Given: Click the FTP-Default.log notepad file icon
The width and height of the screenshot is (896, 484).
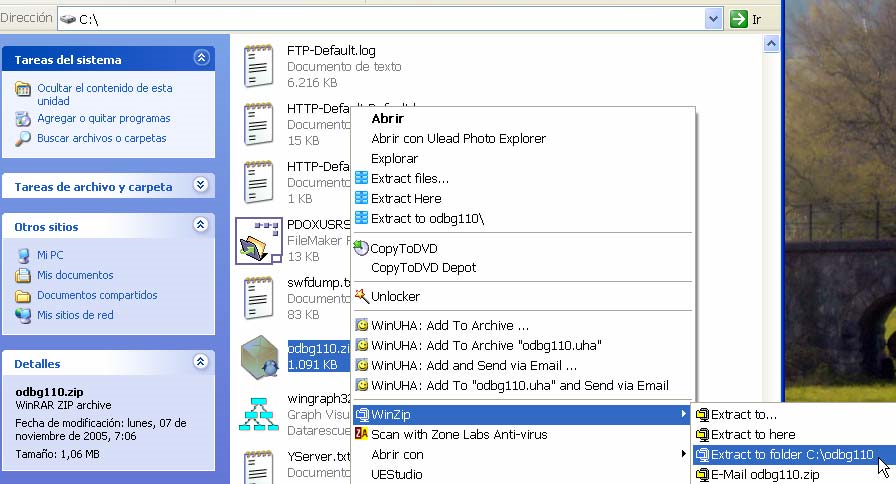Looking at the screenshot, I should (258, 66).
